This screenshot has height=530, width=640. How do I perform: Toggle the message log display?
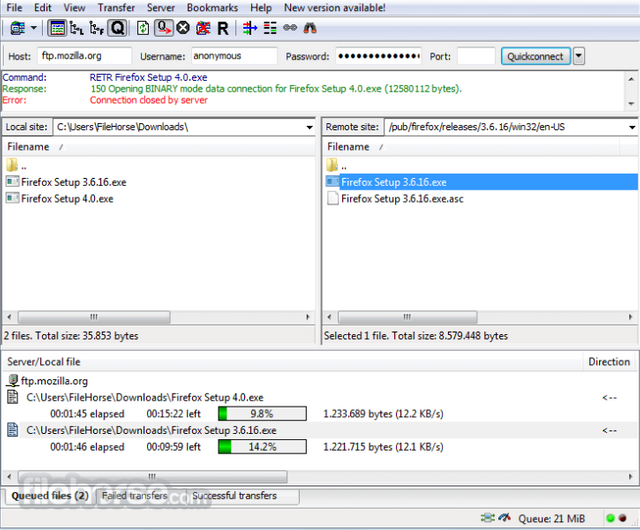pyautogui.click(x=57, y=28)
